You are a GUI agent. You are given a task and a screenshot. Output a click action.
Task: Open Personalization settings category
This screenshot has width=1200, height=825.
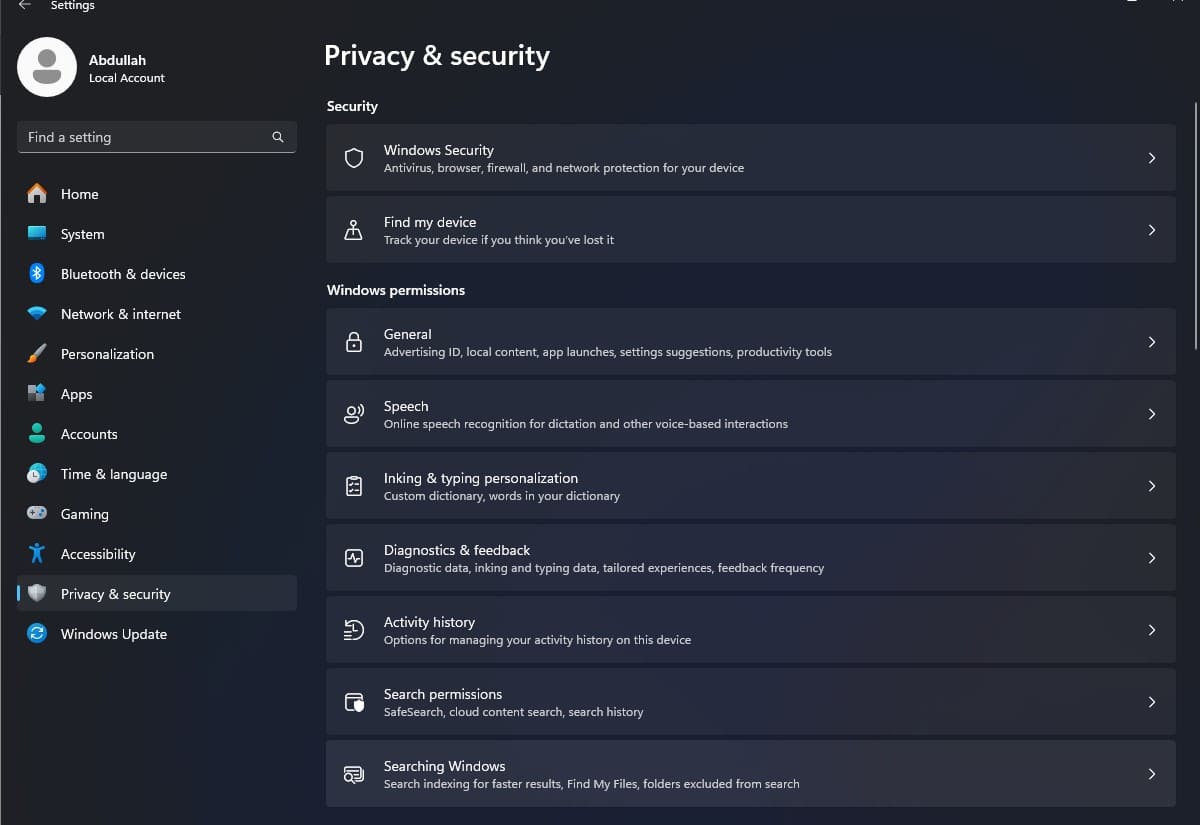click(107, 354)
